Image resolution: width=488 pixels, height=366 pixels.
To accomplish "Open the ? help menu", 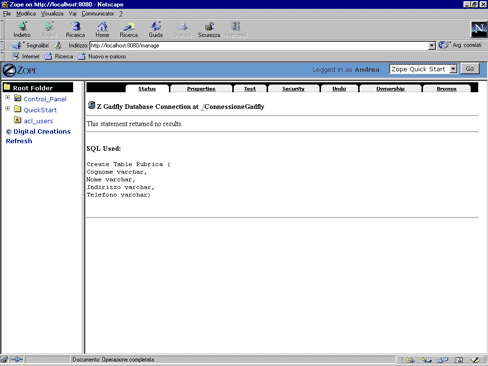I will click(x=121, y=14).
